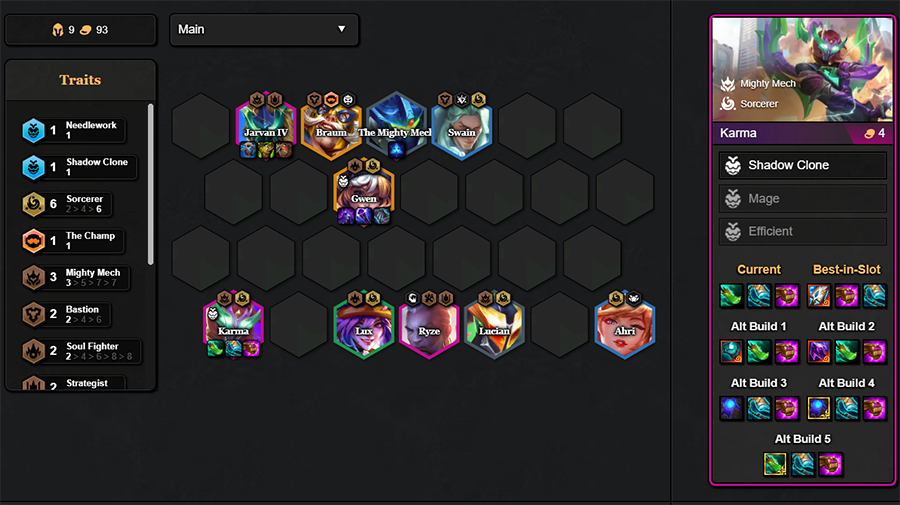Select the Jarvan IV champion hexagon
The height and width of the screenshot is (505, 900).
[266, 126]
